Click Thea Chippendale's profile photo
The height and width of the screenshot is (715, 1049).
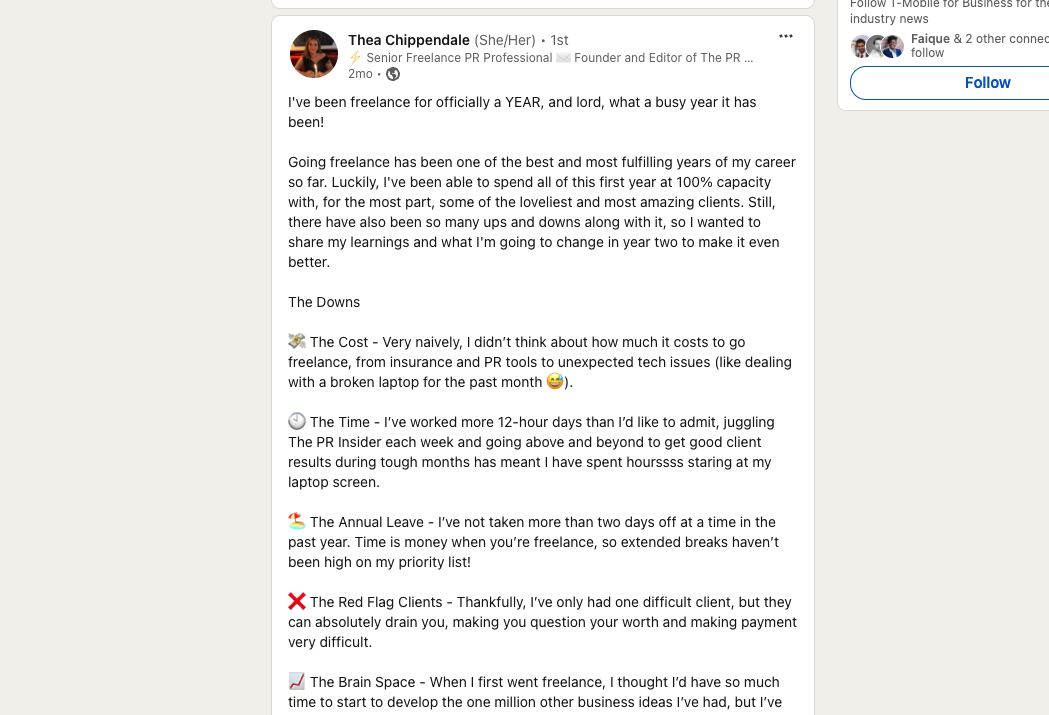click(x=314, y=54)
